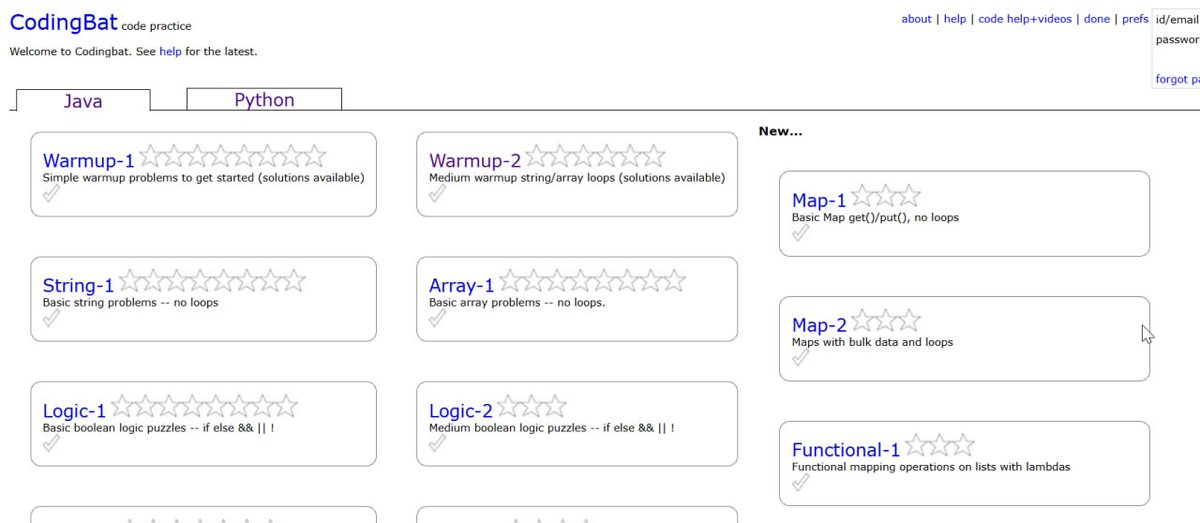
Task: Click the last star beside Warmup-1
Action: [314, 155]
